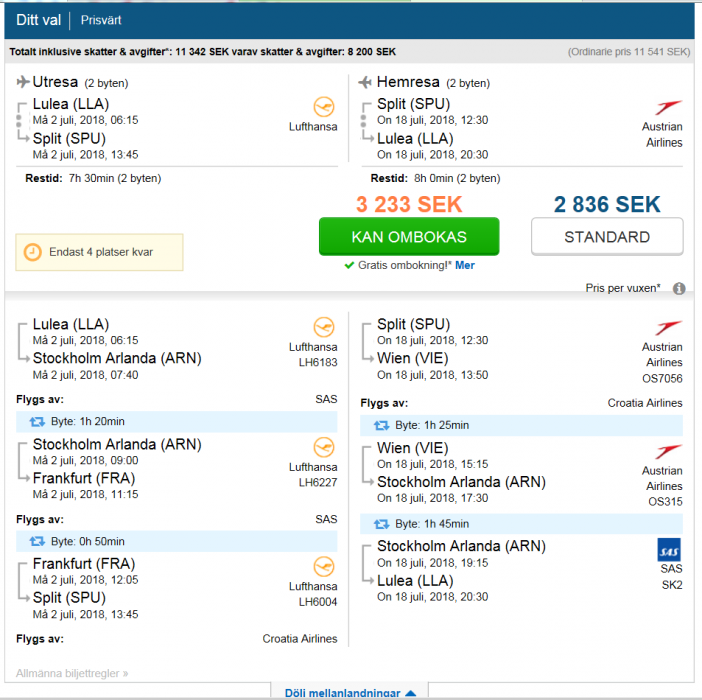Switch to the Prisvärt tab

(102, 19)
